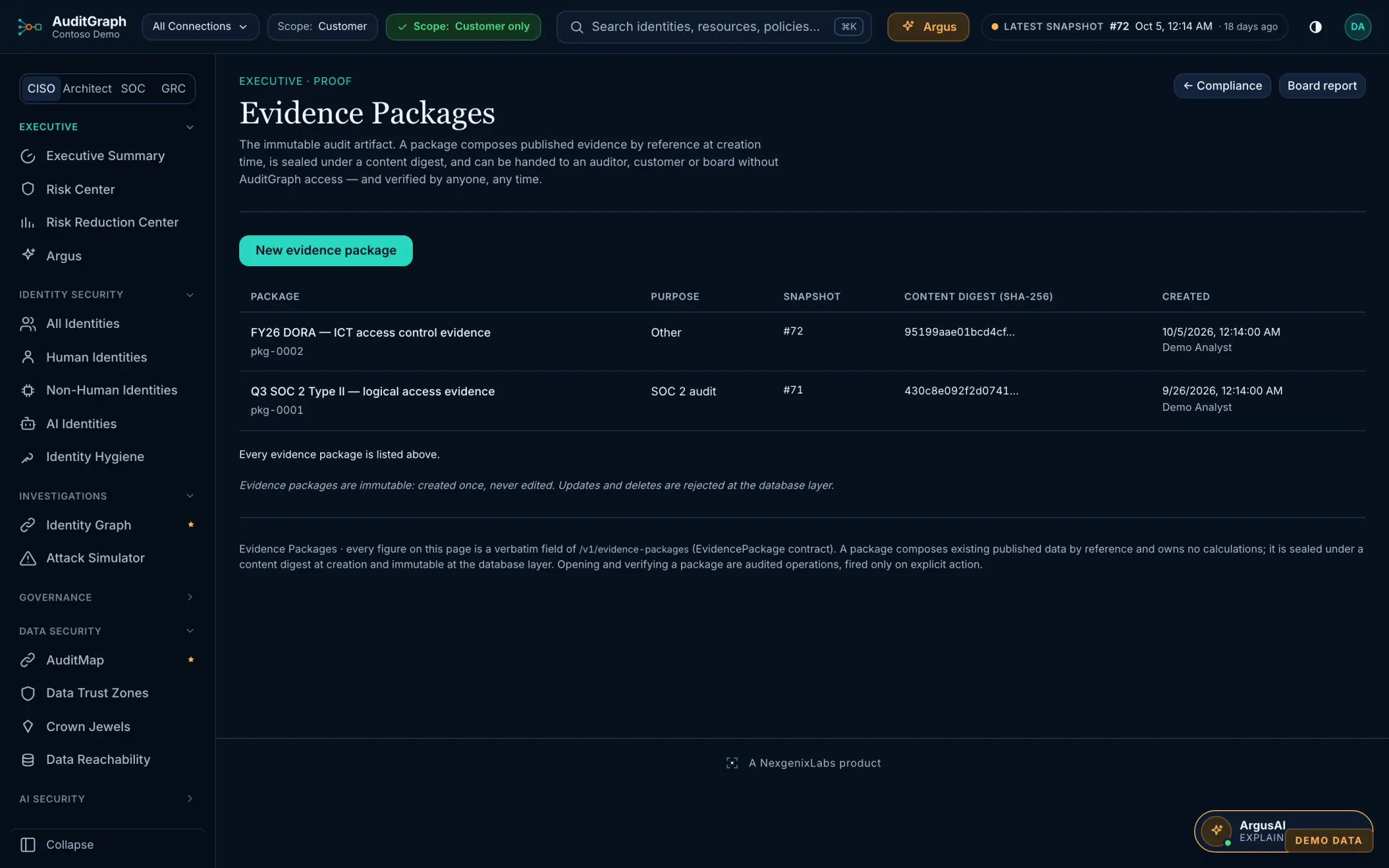Screen dimensions: 1389x868
Task: Collapse the Data Security section chevron
Action: click(190, 631)
